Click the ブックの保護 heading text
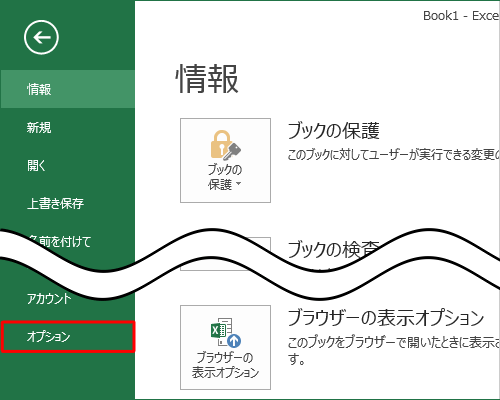Screen dimensions: 500x400 click(x=333, y=131)
